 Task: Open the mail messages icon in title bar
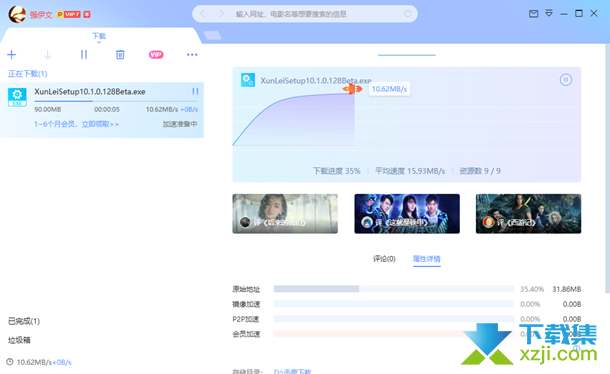point(533,14)
